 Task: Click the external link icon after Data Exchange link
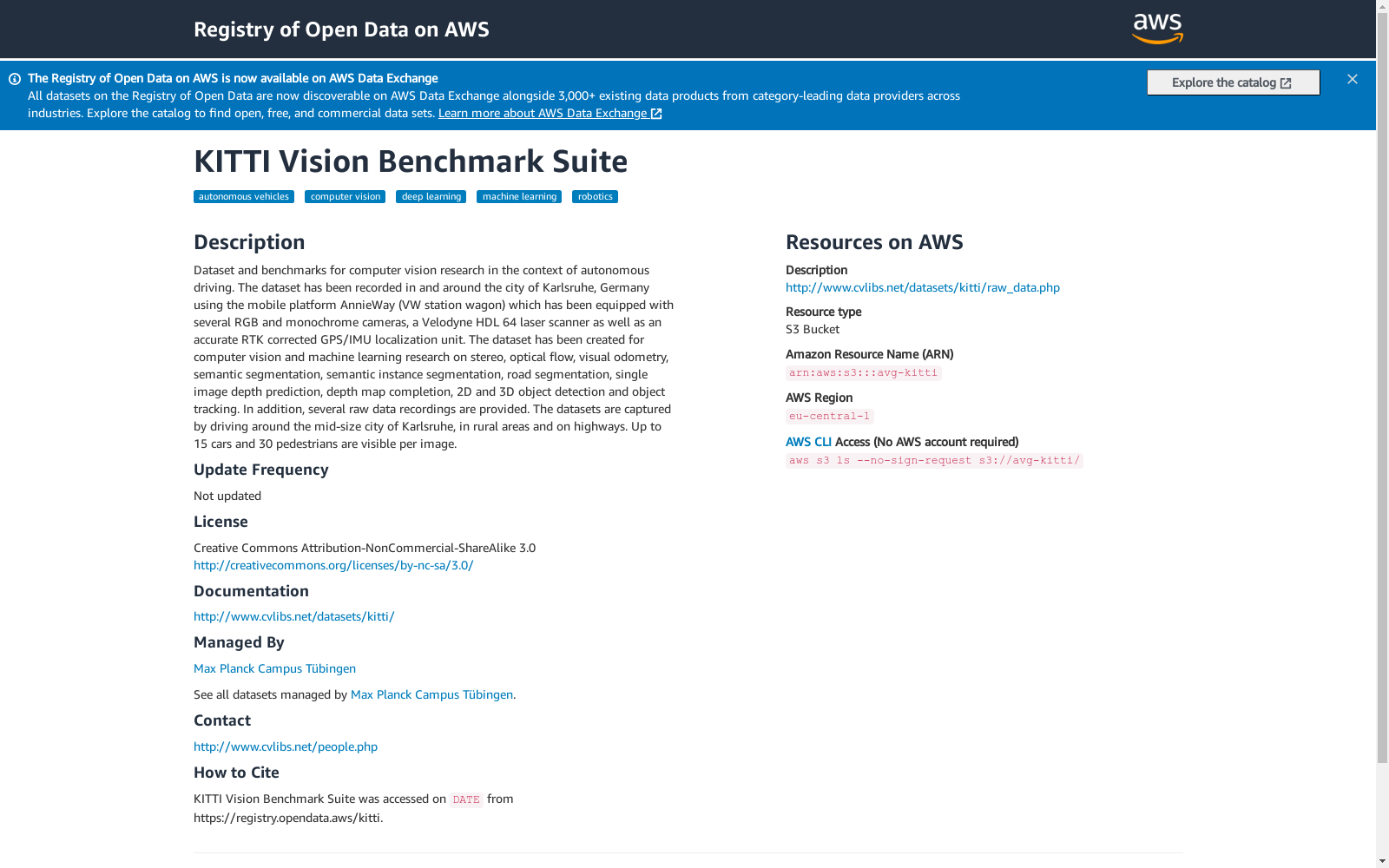coord(656,114)
